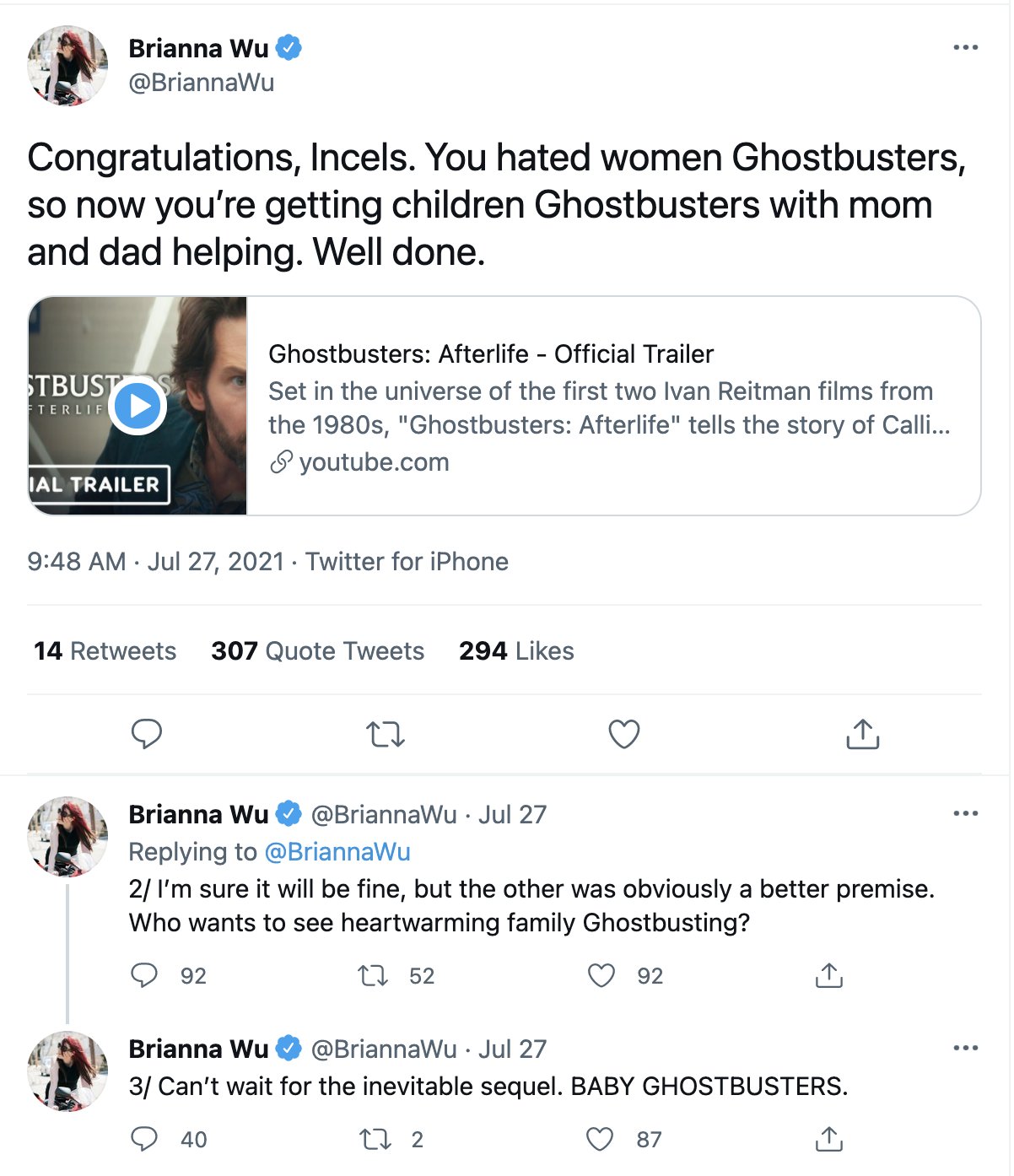Image resolution: width=1014 pixels, height=1176 pixels.
Task: Click @BriannaWu link in Replying to
Action: click(337, 851)
